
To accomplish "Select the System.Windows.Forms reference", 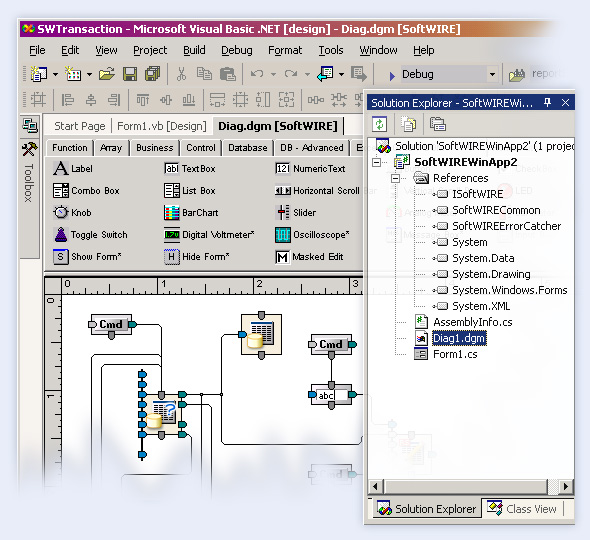I will point(509,290).
